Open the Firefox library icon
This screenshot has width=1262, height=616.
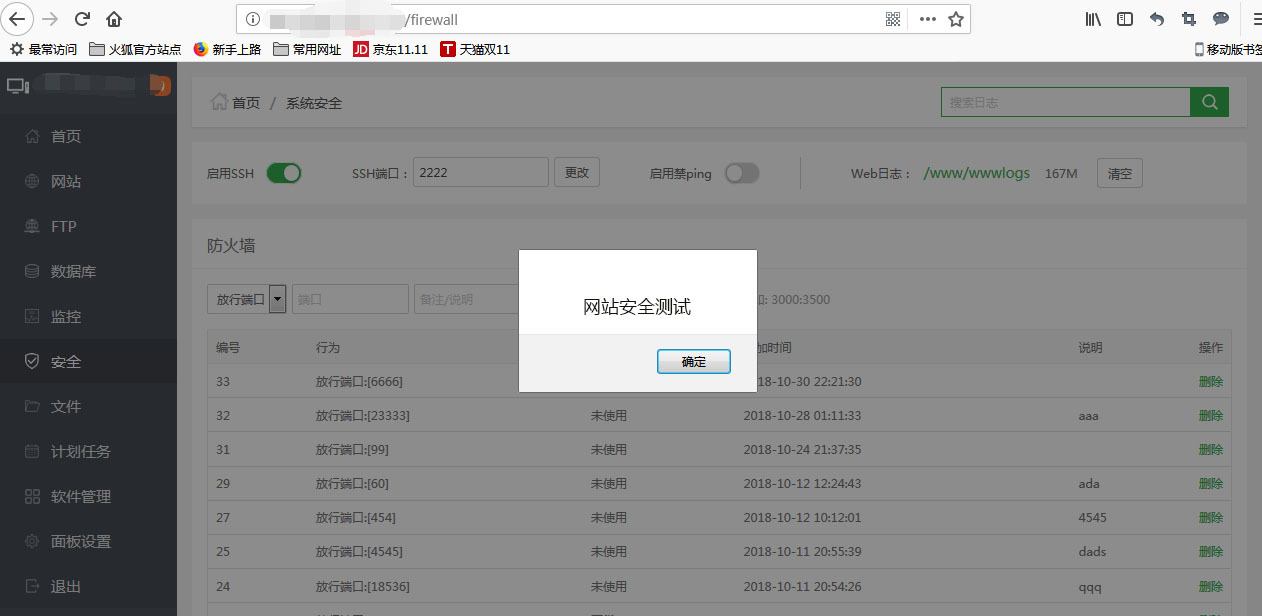pos(1093,19)
